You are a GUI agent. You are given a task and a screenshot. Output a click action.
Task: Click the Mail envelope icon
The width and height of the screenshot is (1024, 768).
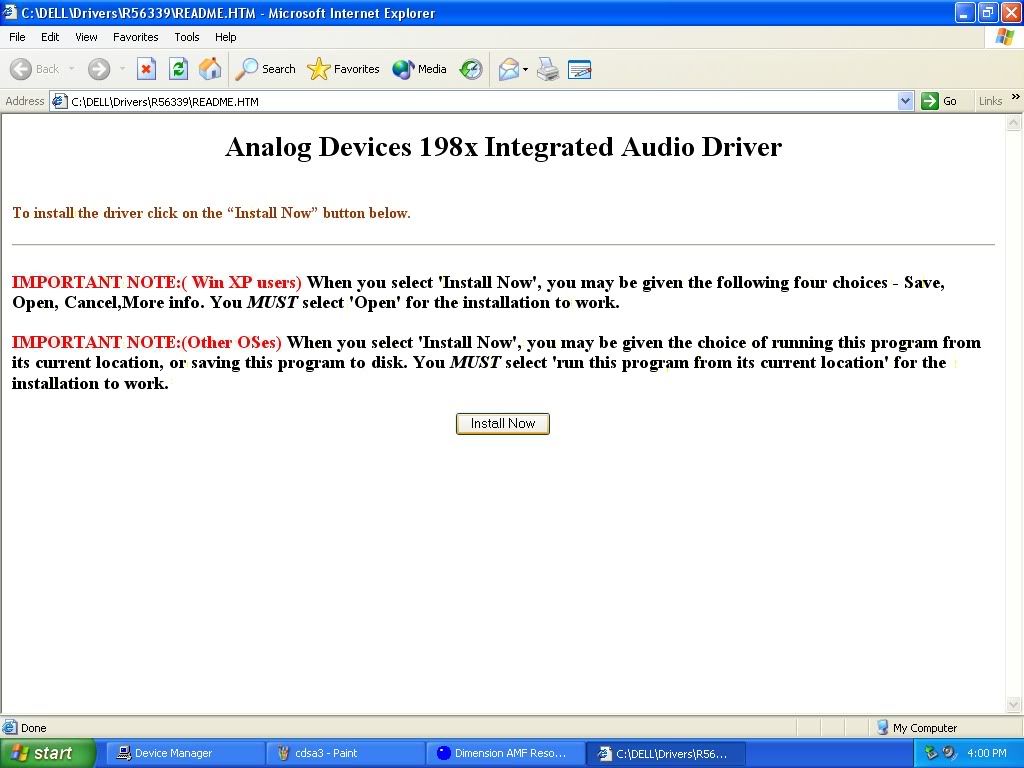click(x=508, y=69)
